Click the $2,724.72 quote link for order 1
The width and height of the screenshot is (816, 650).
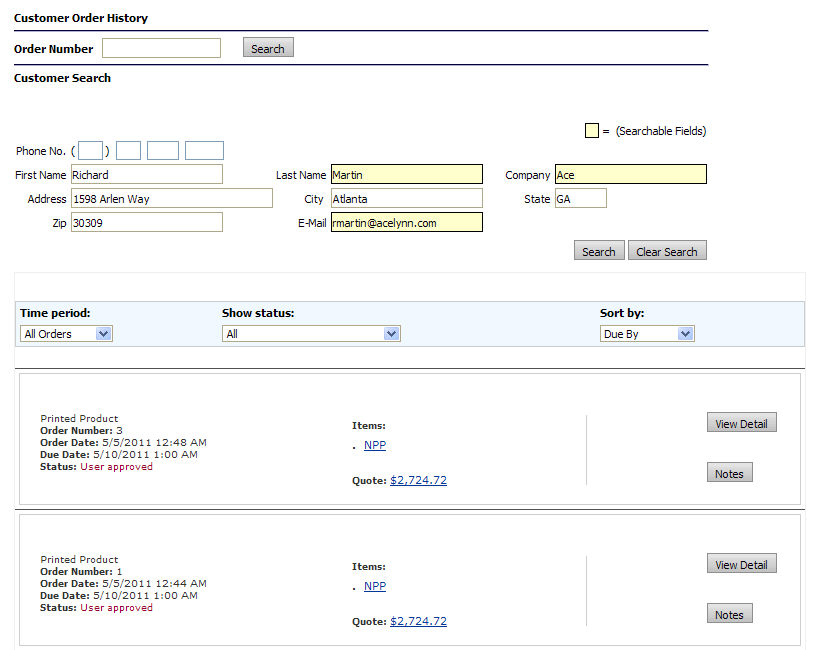point(418,621)
